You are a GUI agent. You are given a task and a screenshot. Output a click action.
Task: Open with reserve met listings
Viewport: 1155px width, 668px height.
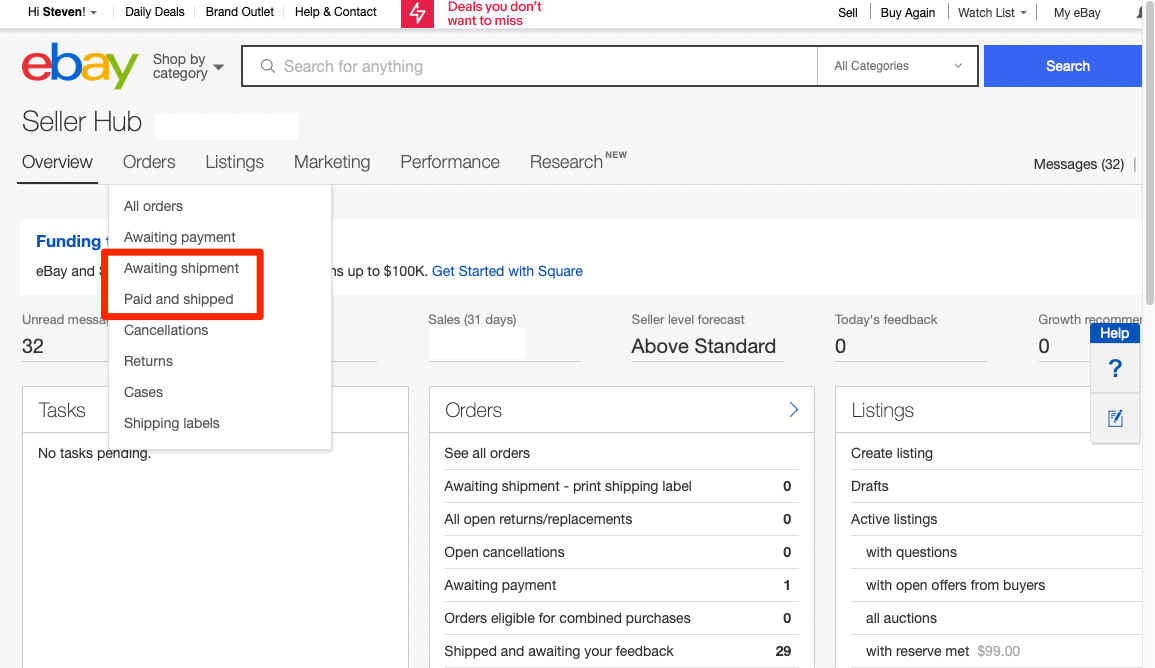click(917, 651)
